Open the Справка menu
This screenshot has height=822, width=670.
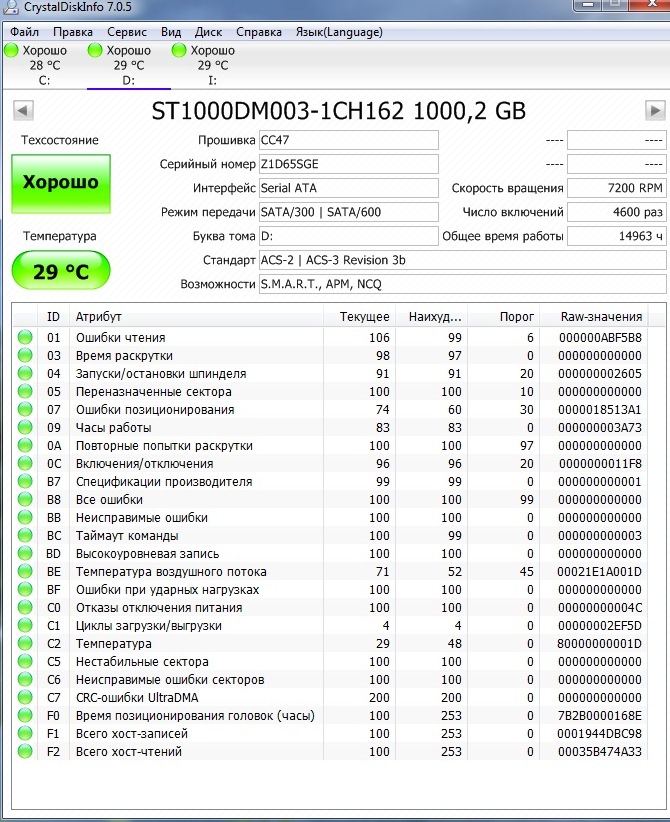pyautogui.click(x=258, y=32)
